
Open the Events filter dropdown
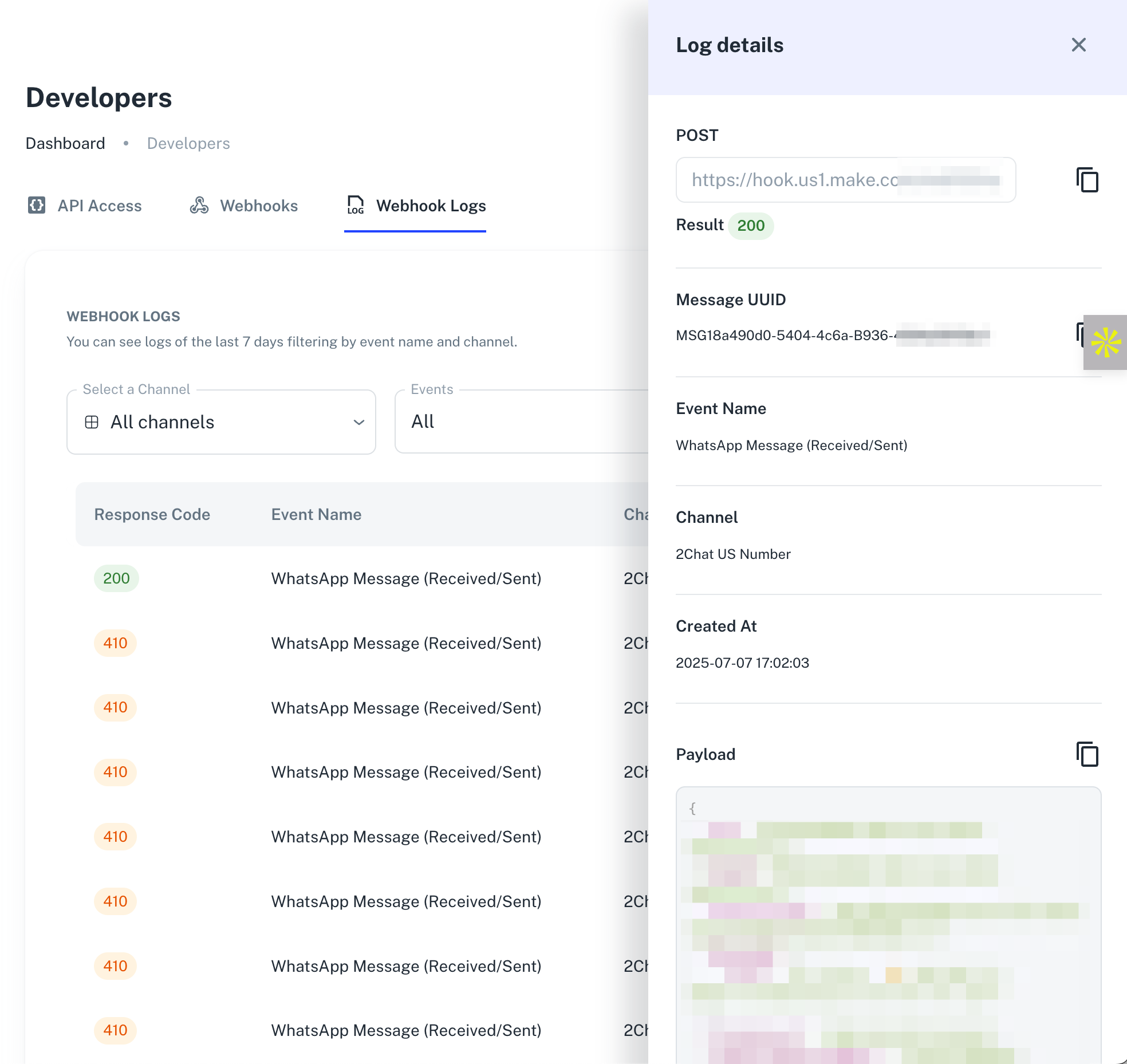(521, 421)
